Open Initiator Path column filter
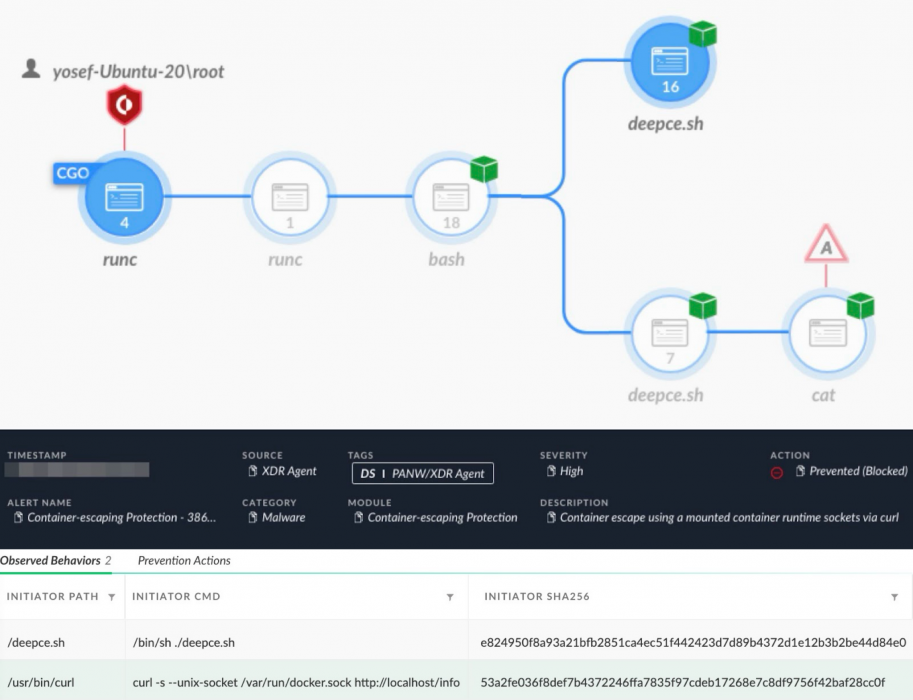913x700 pixels. click(x=111, y=597)
